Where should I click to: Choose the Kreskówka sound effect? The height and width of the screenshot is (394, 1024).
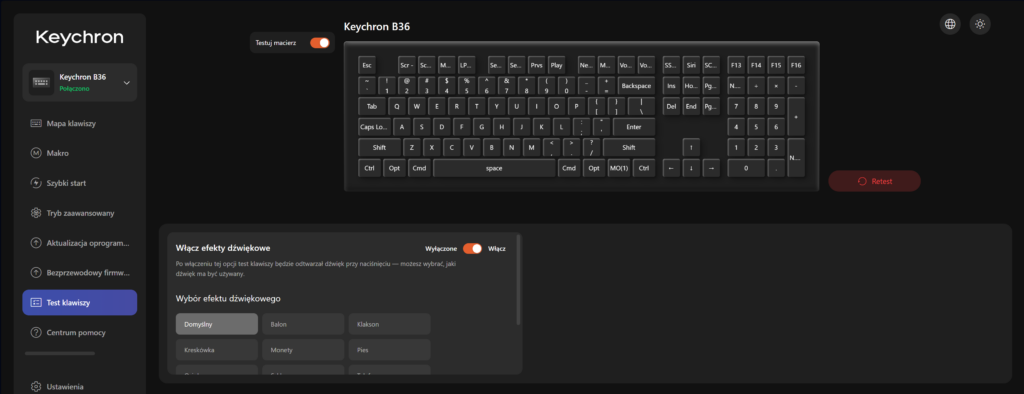(x=217, y=350)
